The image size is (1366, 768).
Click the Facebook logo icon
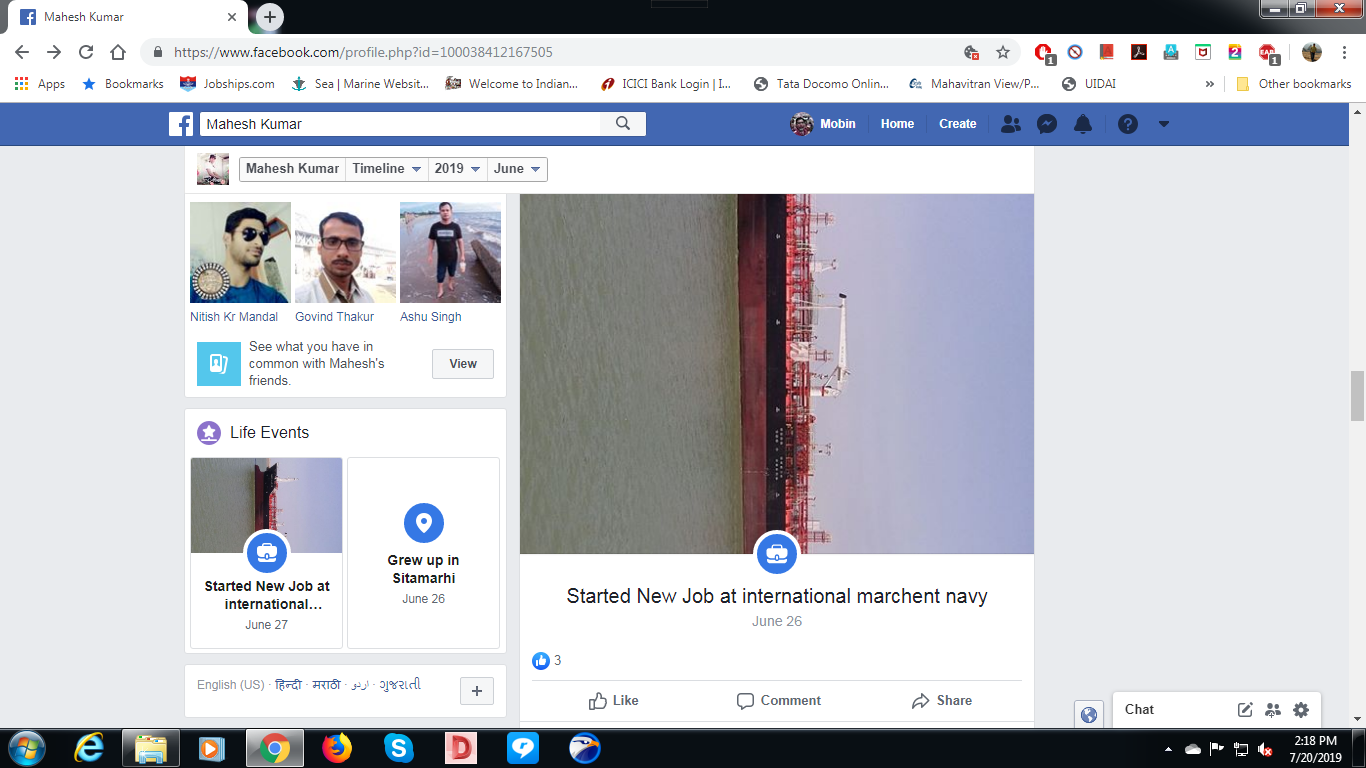click(181, 124)
